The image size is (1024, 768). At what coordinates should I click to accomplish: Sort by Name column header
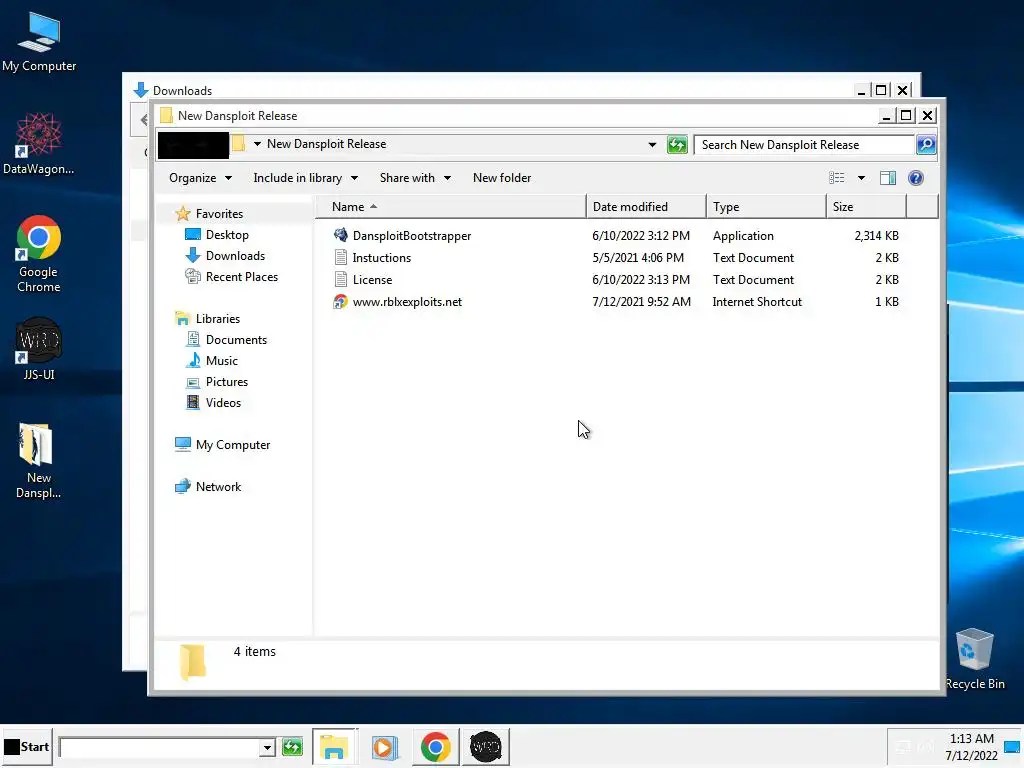pos(451,206)
